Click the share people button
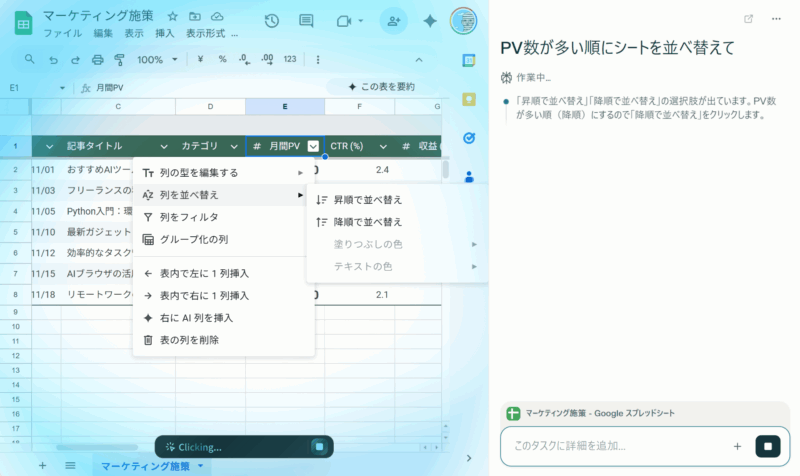 (393, 21)
